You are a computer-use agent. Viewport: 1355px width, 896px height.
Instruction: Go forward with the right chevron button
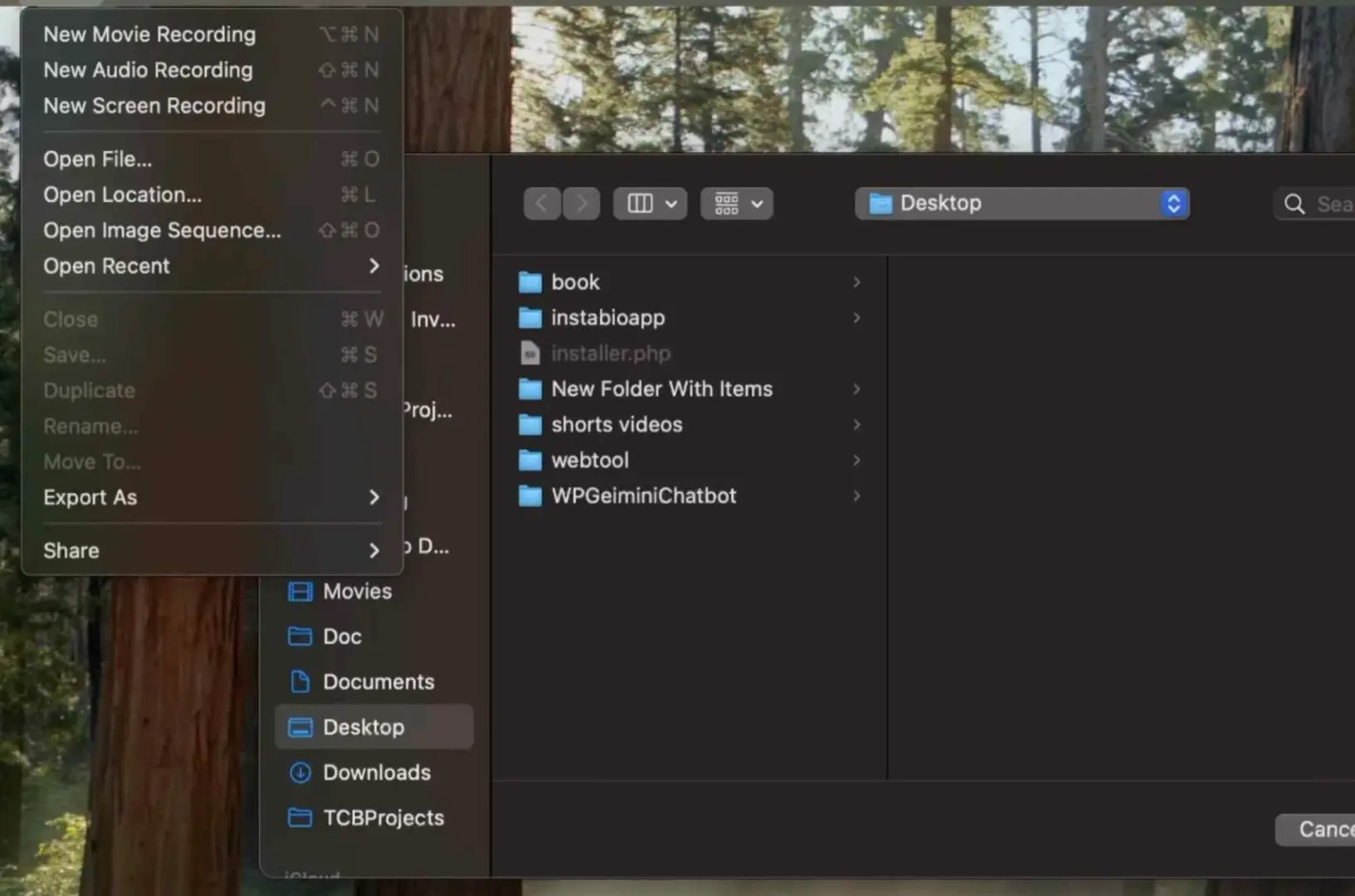click(582, 203)
